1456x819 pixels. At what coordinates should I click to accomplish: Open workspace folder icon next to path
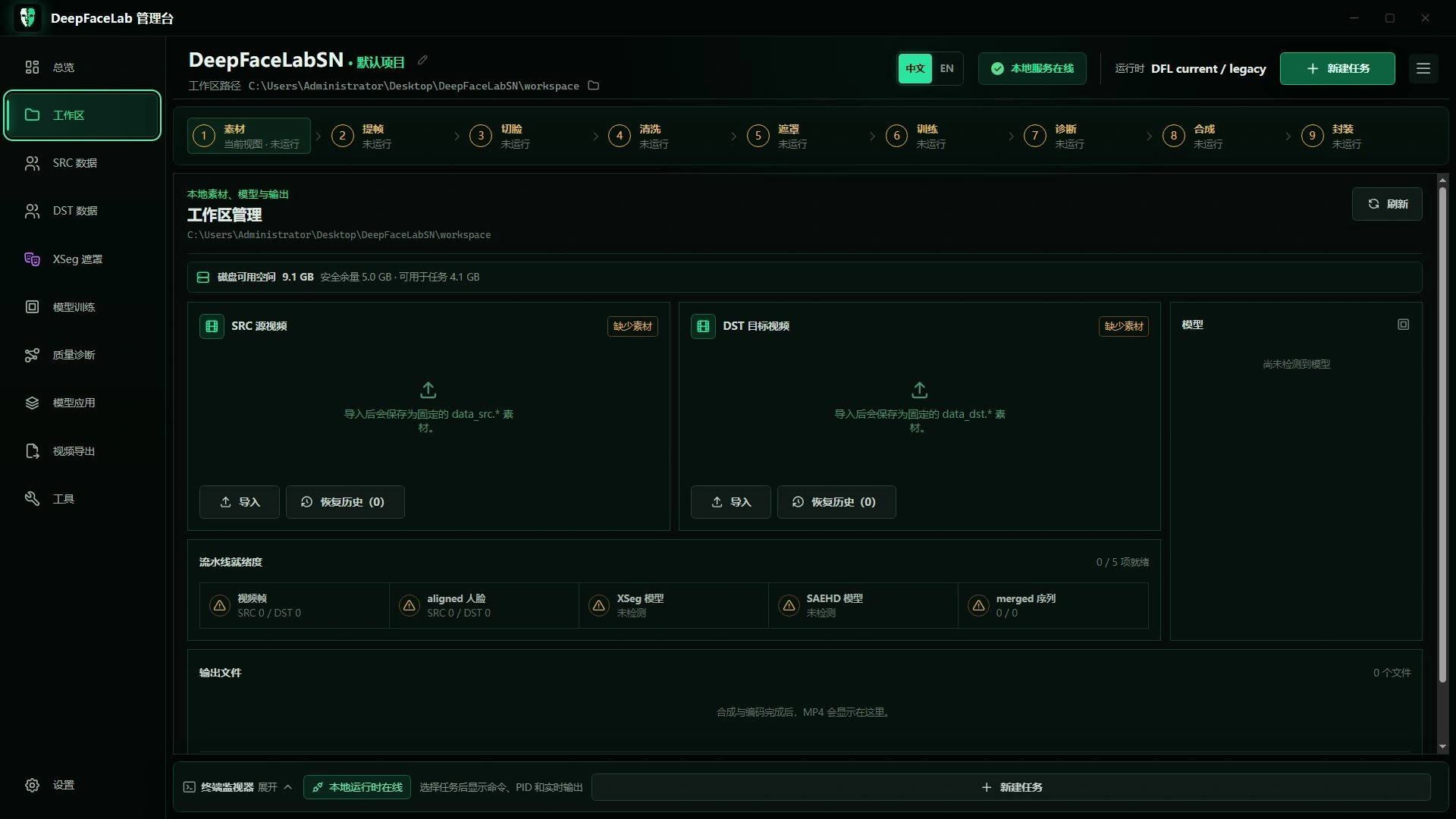594,86
